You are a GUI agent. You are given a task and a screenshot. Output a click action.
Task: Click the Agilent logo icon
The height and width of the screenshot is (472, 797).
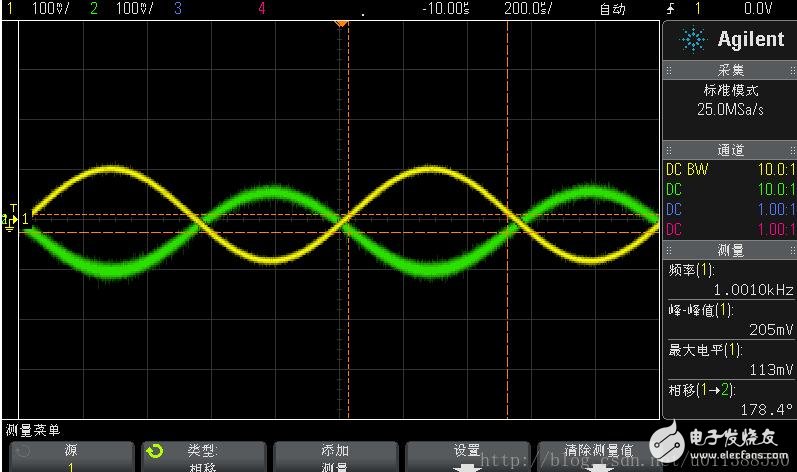pyautogui.click(x=692, y=40)
